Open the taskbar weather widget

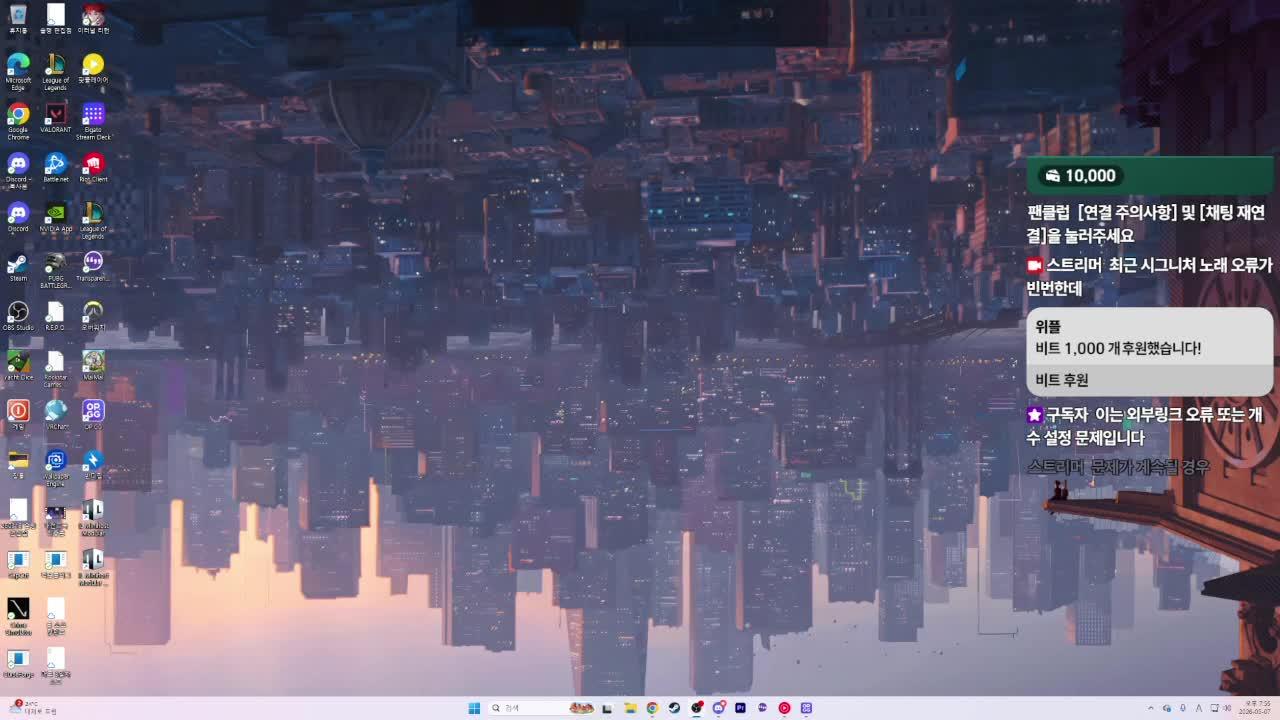(x=33, y=708)
